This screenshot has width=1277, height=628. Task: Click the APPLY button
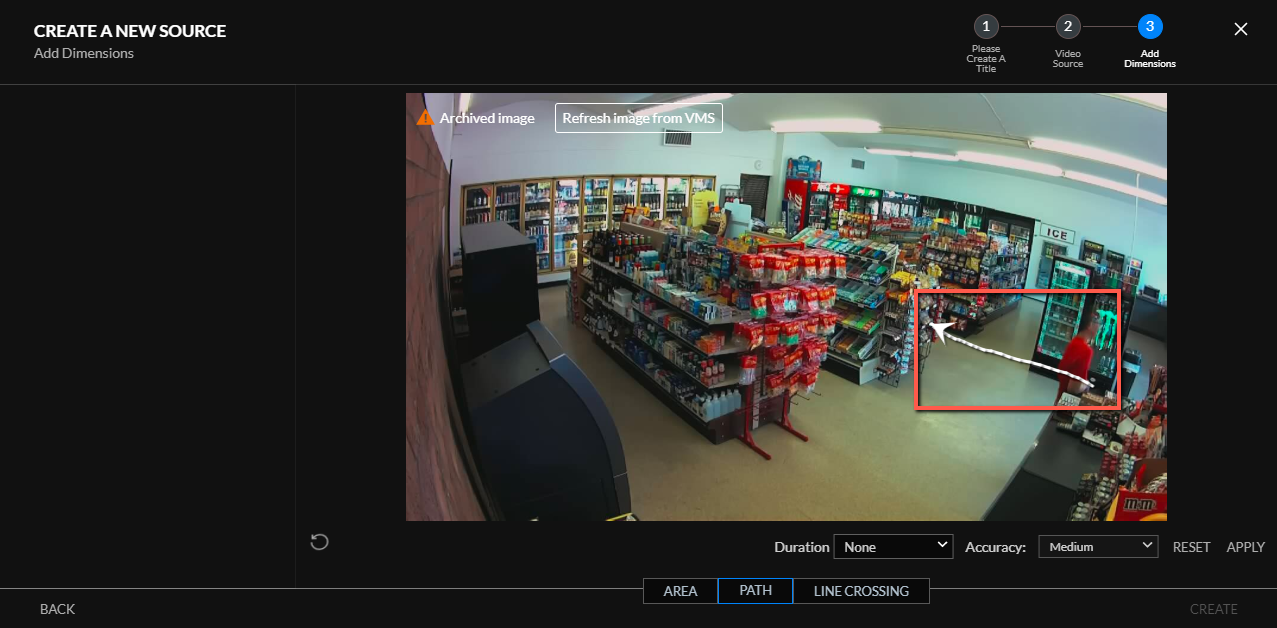(x=1246, y=547)
